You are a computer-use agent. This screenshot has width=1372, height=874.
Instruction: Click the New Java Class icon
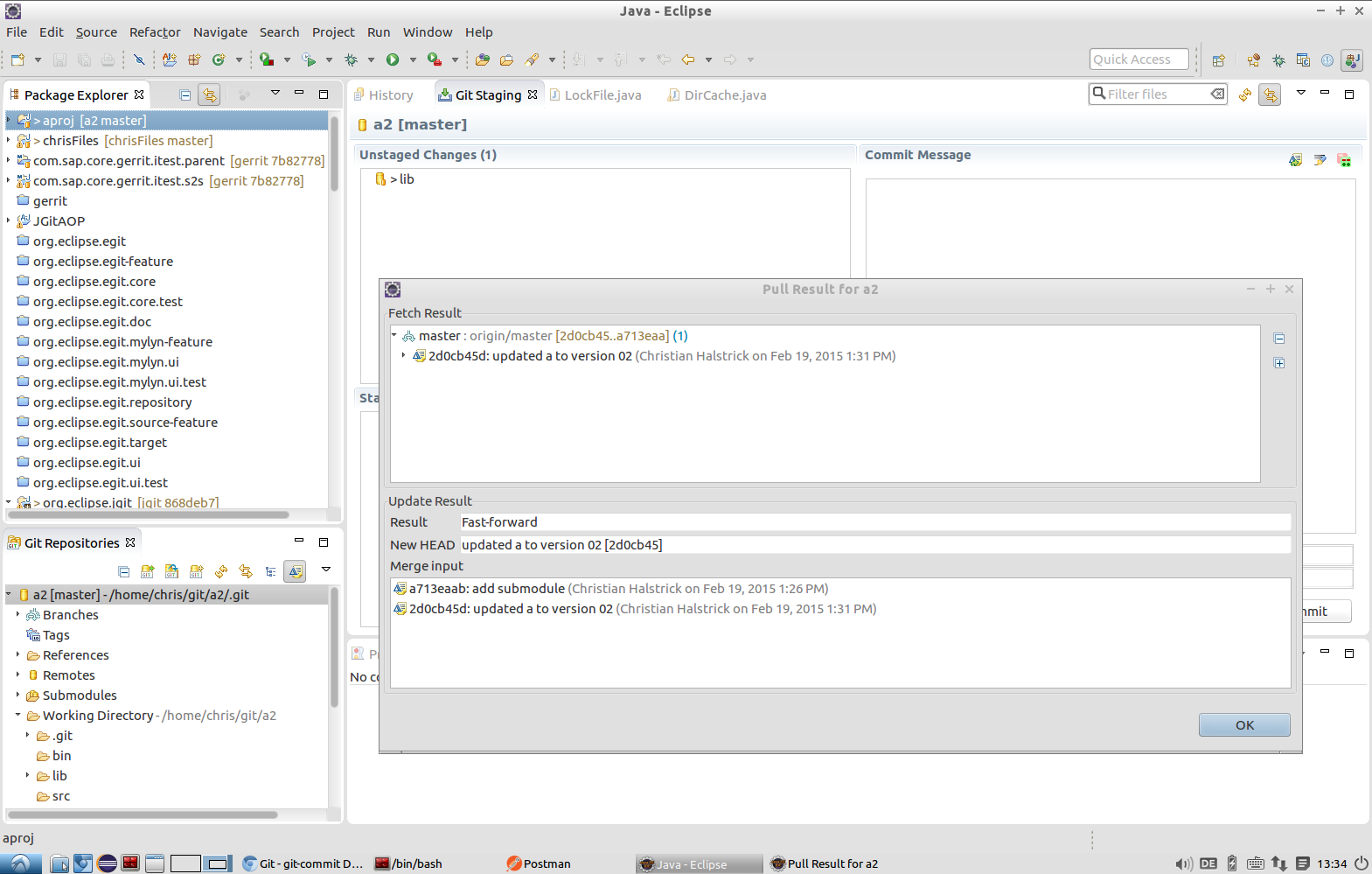pos(219,59)
